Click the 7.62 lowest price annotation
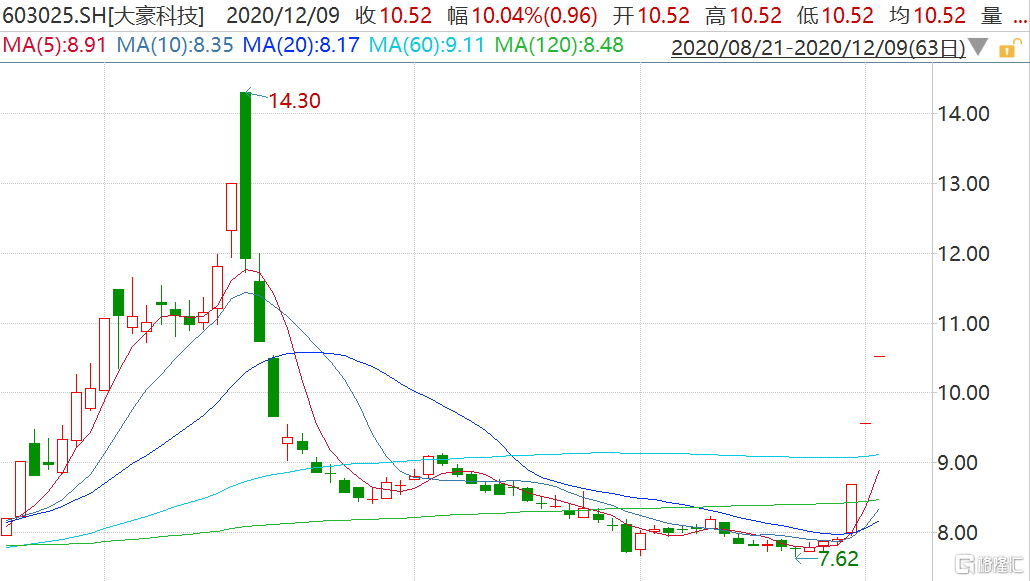This screenshot has width=1030, height=581. pos(838,559)
